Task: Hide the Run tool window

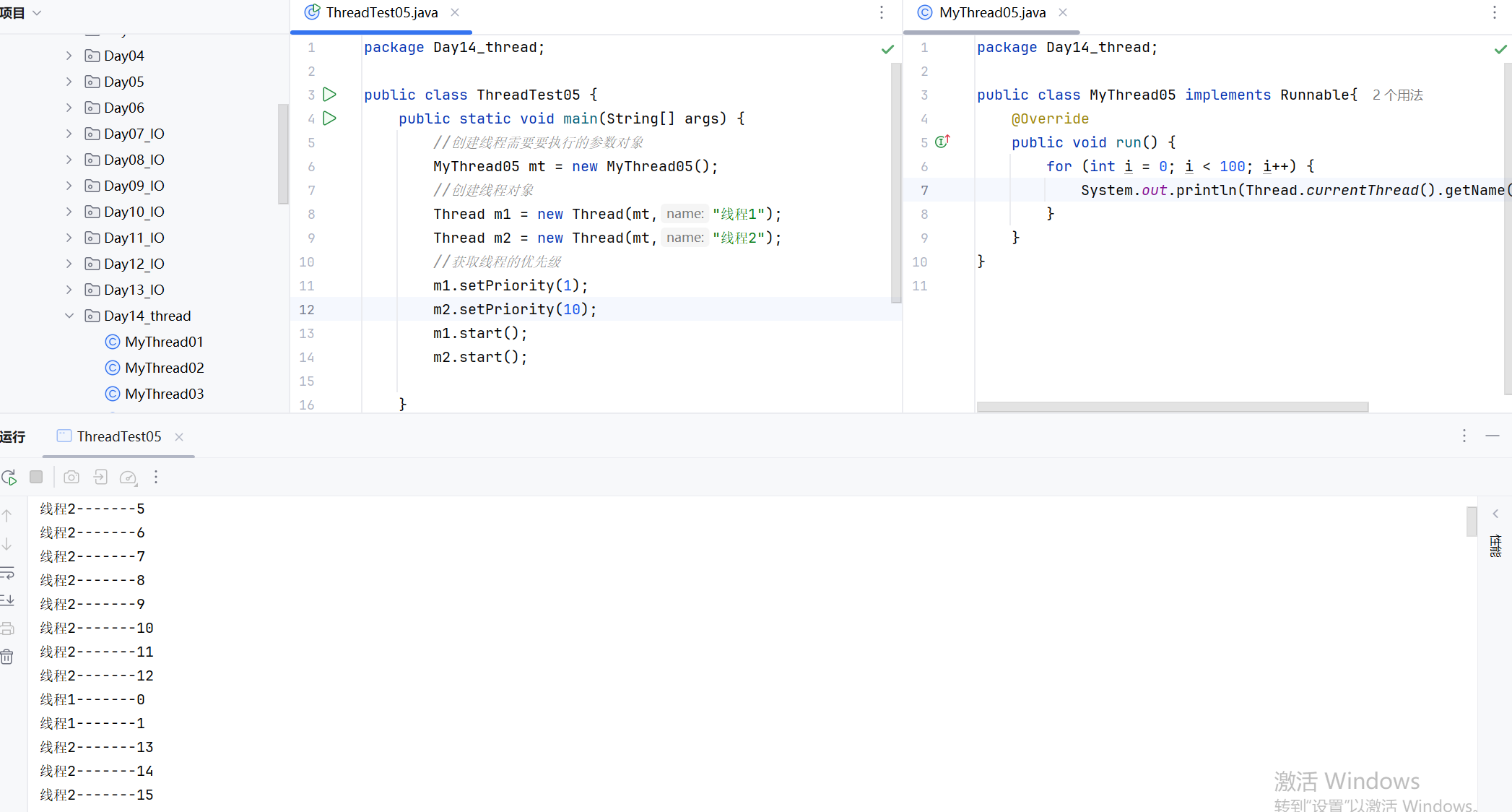Action: click(x=1493, y=436)
